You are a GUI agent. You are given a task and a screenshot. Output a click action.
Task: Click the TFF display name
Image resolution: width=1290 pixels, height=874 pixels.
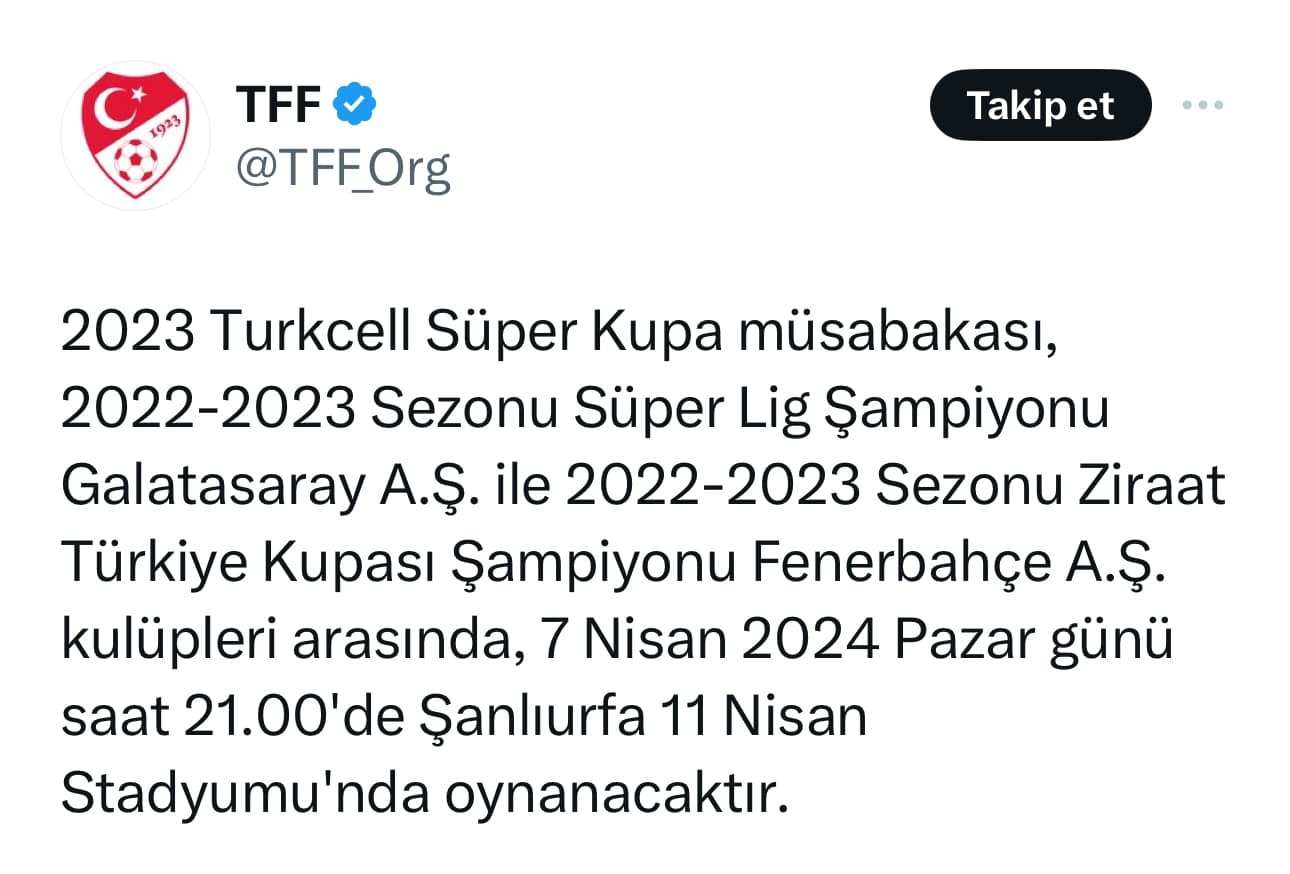(x=279, y=104)
